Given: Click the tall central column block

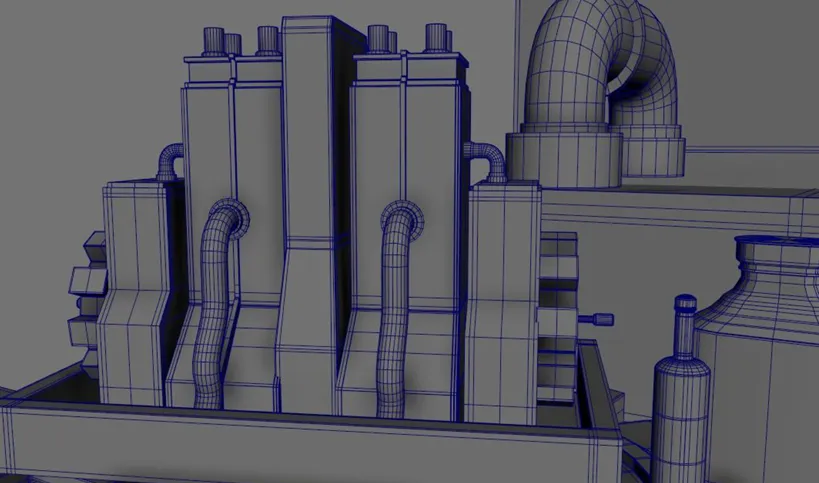Looking at the screenshot, I should [309, 214].
